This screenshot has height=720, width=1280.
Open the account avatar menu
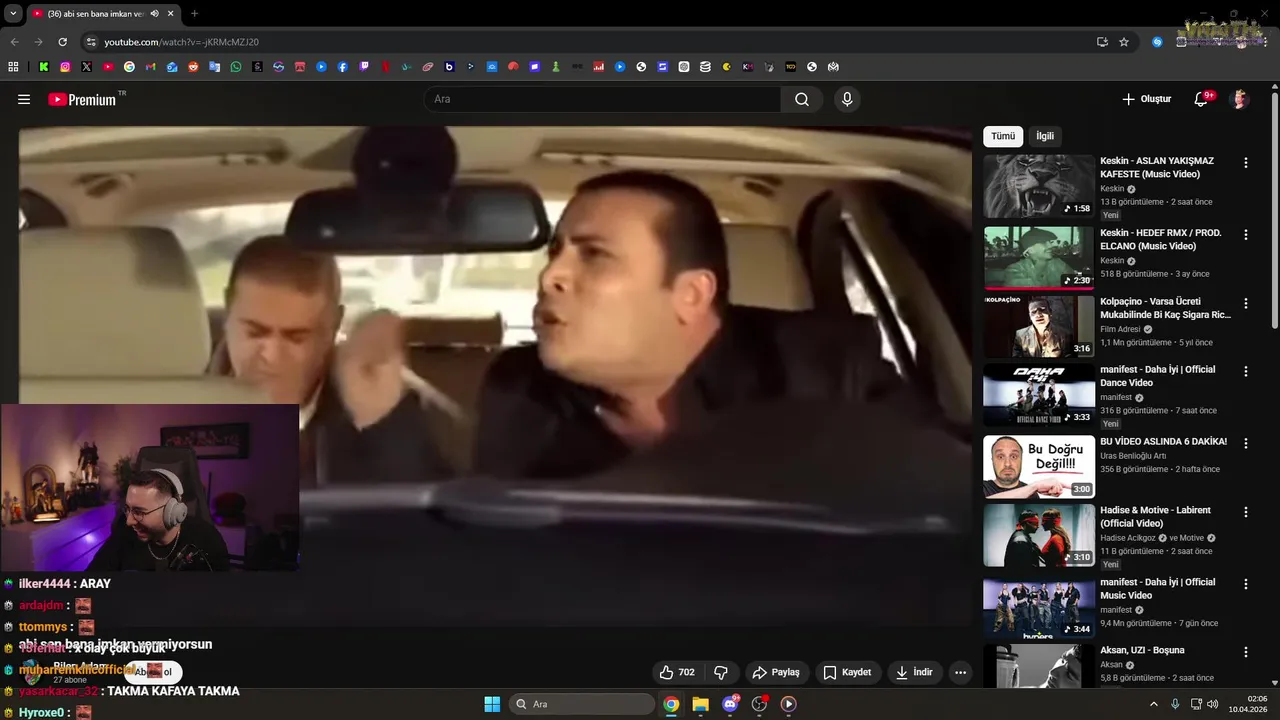click(x=1239, y=99)
